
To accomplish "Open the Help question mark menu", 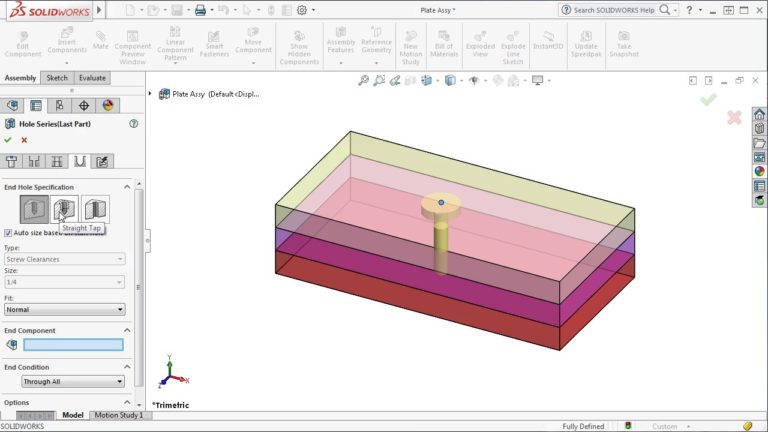I will click(x=689, y=10).
